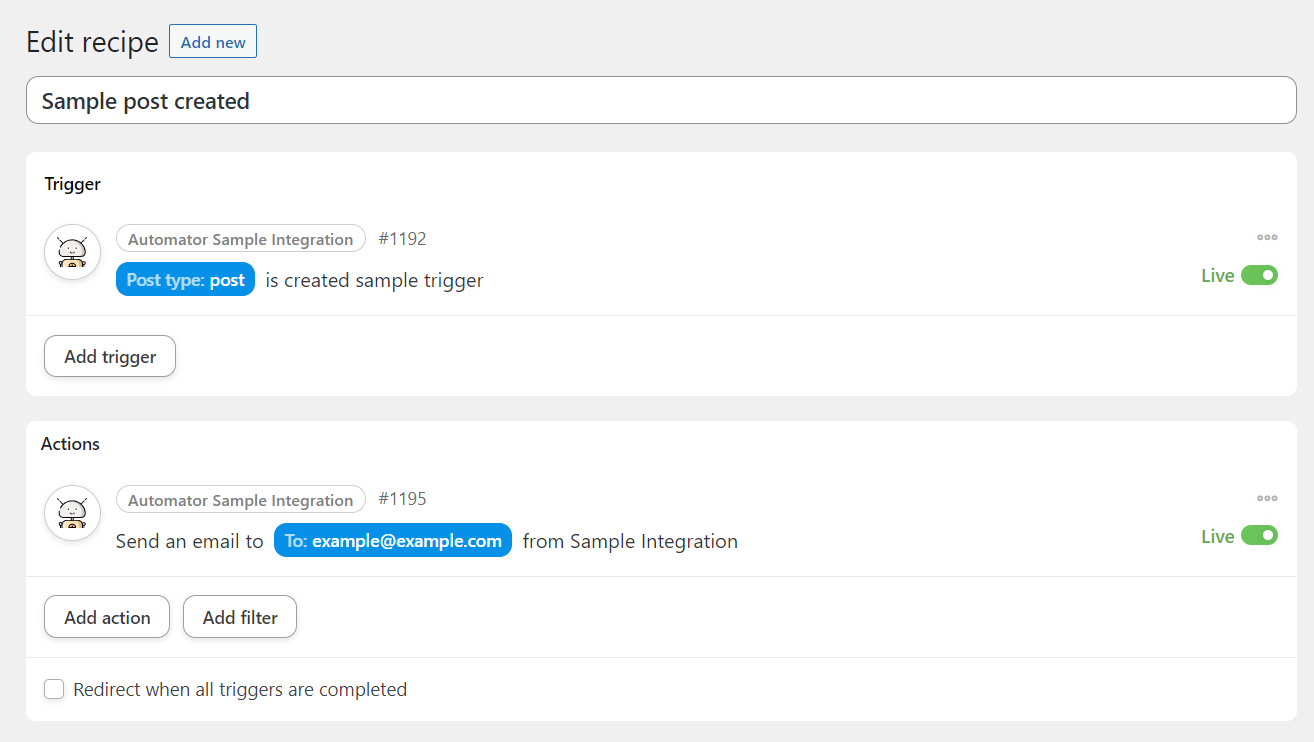
Task: Edit the To: example@example.com field token
Action: [393, 541]
